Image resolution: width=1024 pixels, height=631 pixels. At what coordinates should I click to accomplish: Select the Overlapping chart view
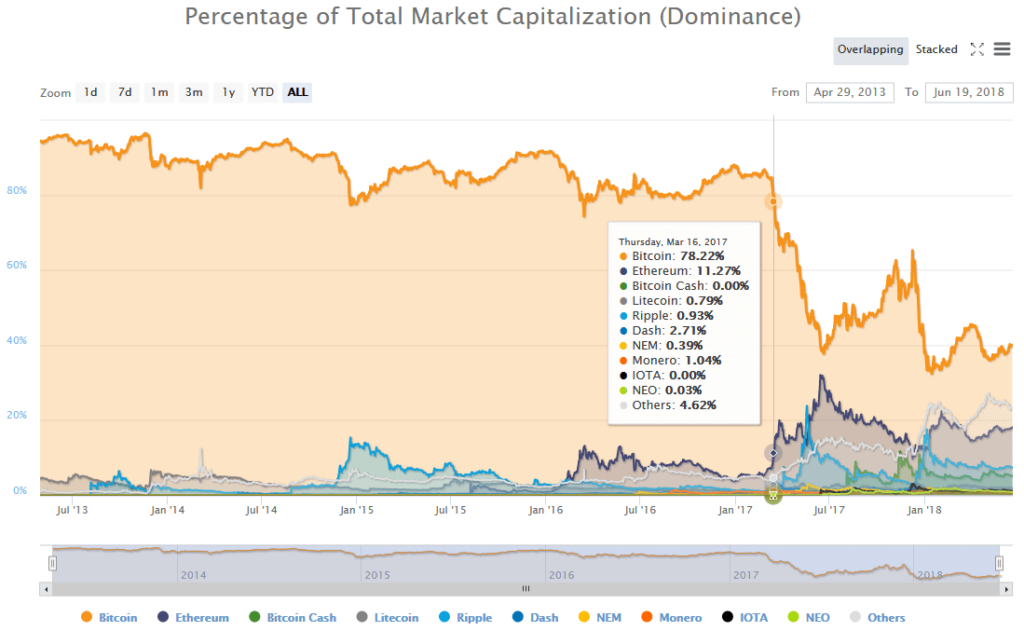click(x=870, y=48)
